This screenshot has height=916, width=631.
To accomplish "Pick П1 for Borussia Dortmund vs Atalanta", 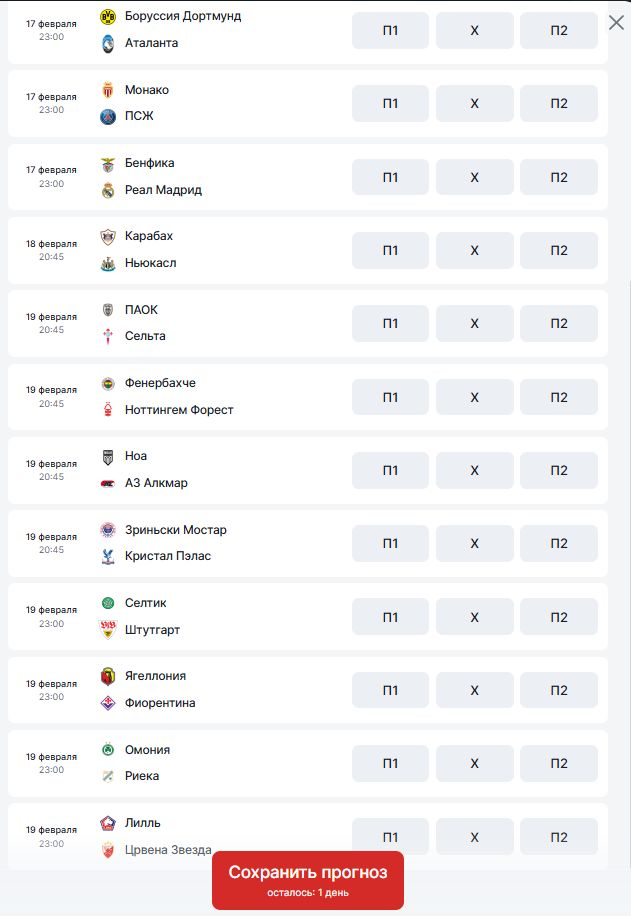I will coord(390,31).
